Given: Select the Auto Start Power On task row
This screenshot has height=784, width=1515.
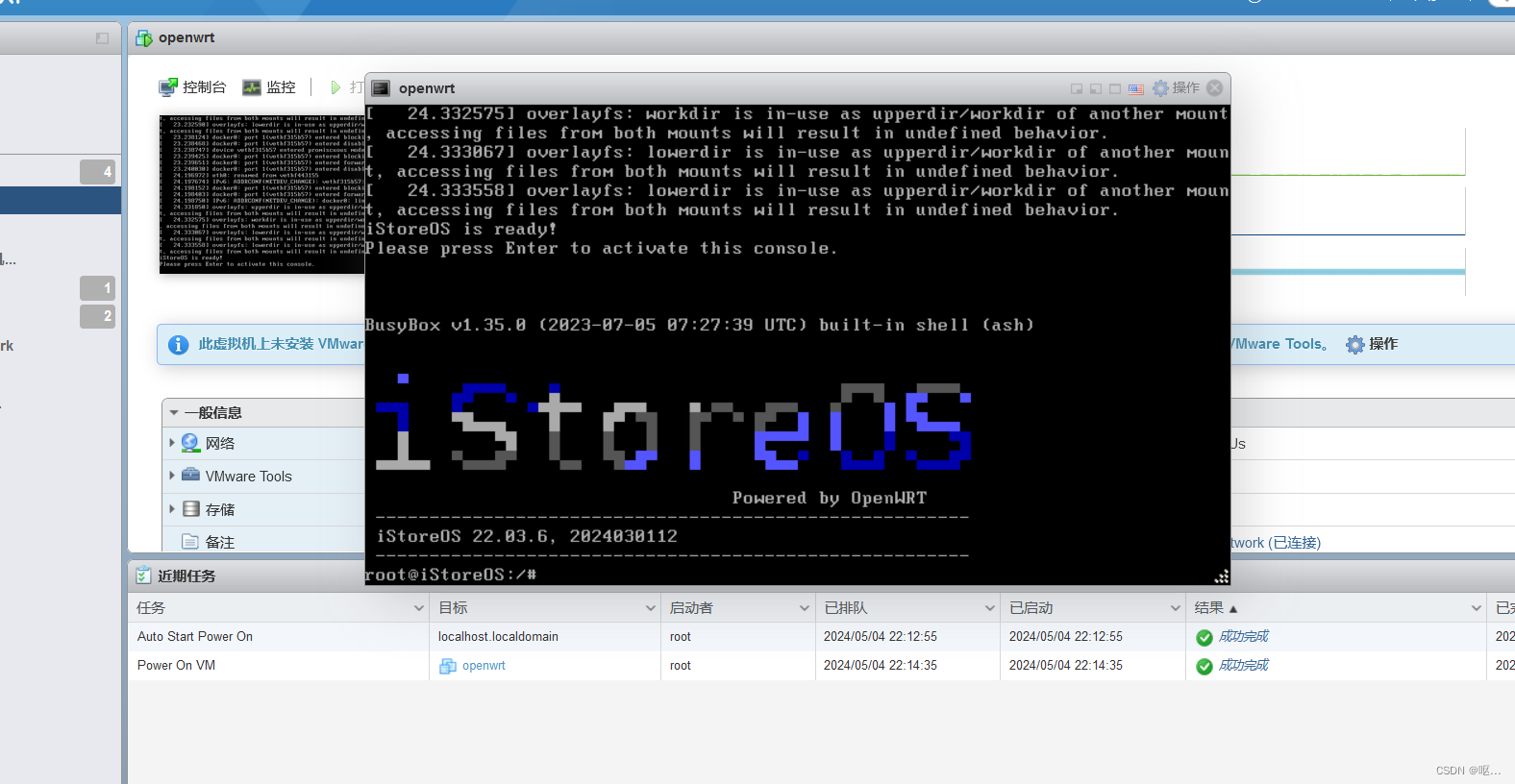Looking at the screenshot, I should 821,636.
